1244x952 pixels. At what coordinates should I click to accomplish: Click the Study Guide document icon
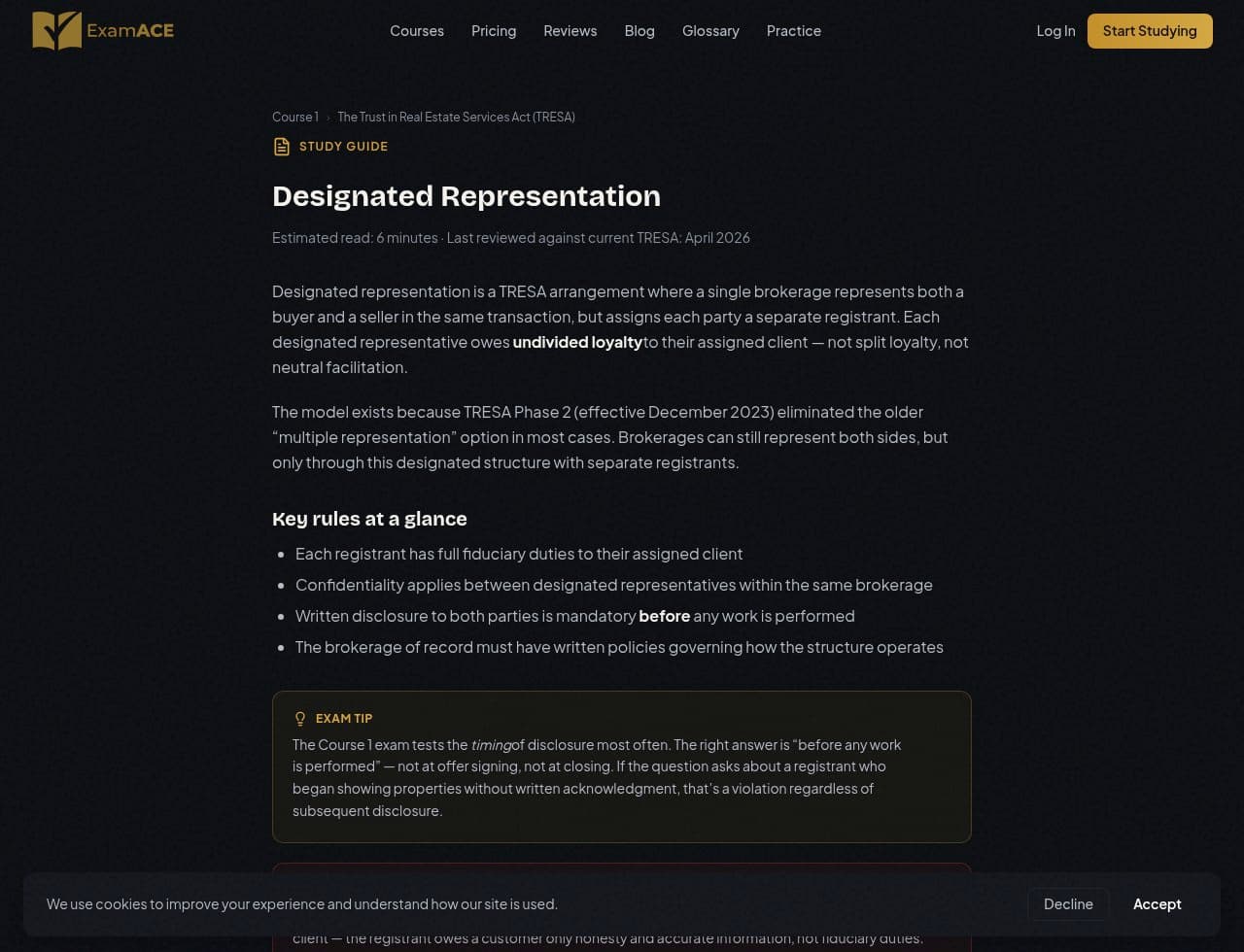282,147
